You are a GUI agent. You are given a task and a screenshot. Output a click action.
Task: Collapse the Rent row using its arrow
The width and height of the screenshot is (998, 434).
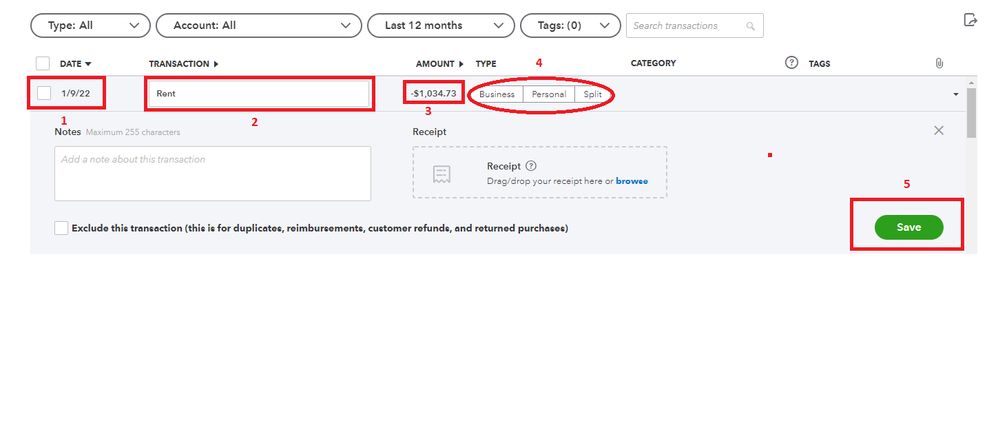(x=955, y=94)
